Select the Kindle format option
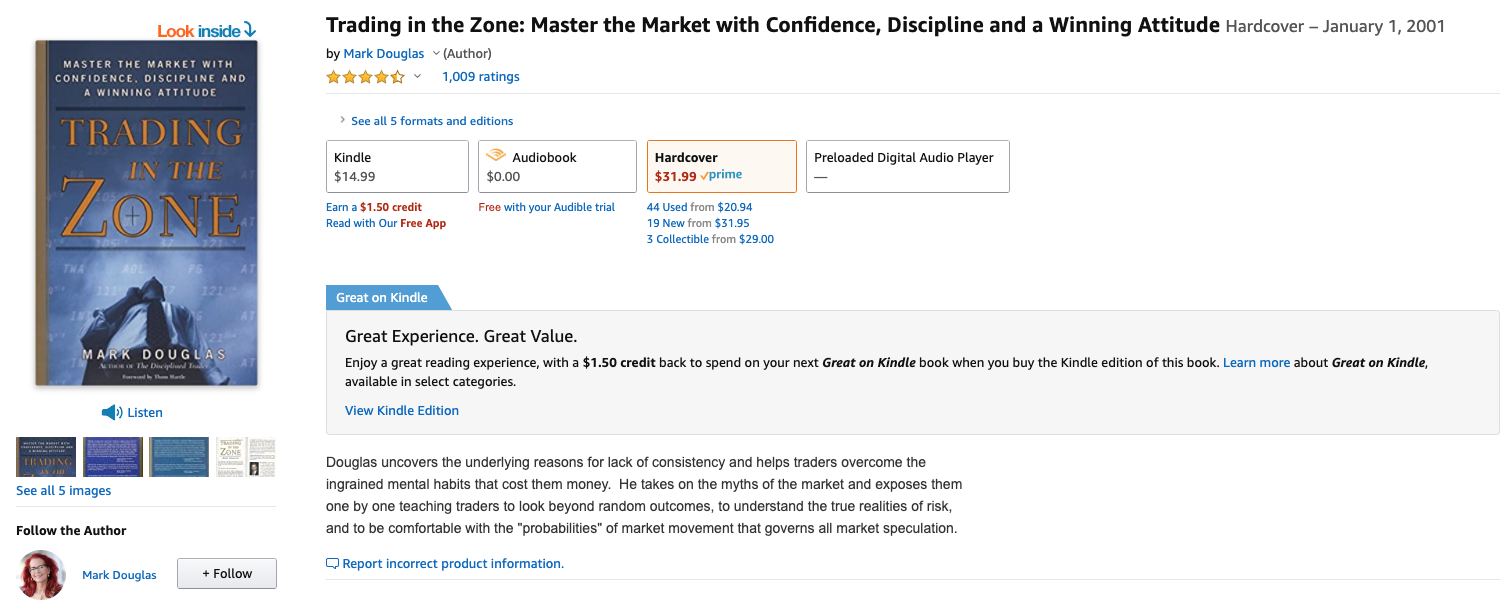Viewport: 1504px width, 600px height. tap(397, 166)
